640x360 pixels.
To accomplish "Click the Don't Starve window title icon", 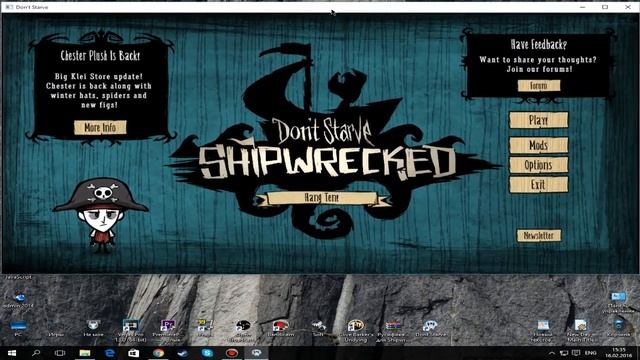I will pos(9,7).
